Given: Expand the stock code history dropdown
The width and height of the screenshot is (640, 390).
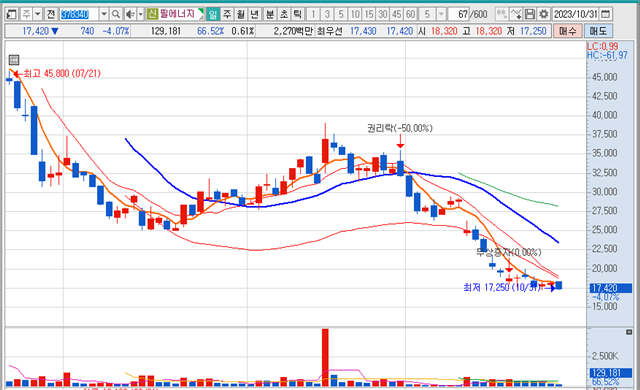Looking at the screenshot, I should point(104,15).
